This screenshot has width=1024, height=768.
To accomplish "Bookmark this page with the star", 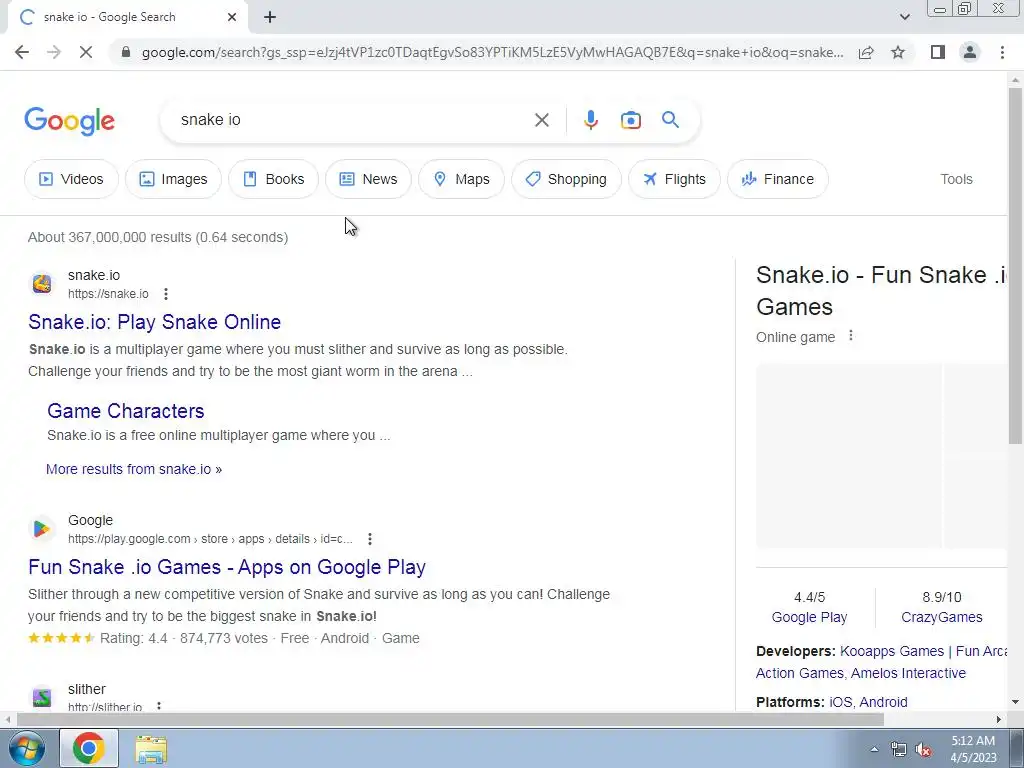I will 898,52.
